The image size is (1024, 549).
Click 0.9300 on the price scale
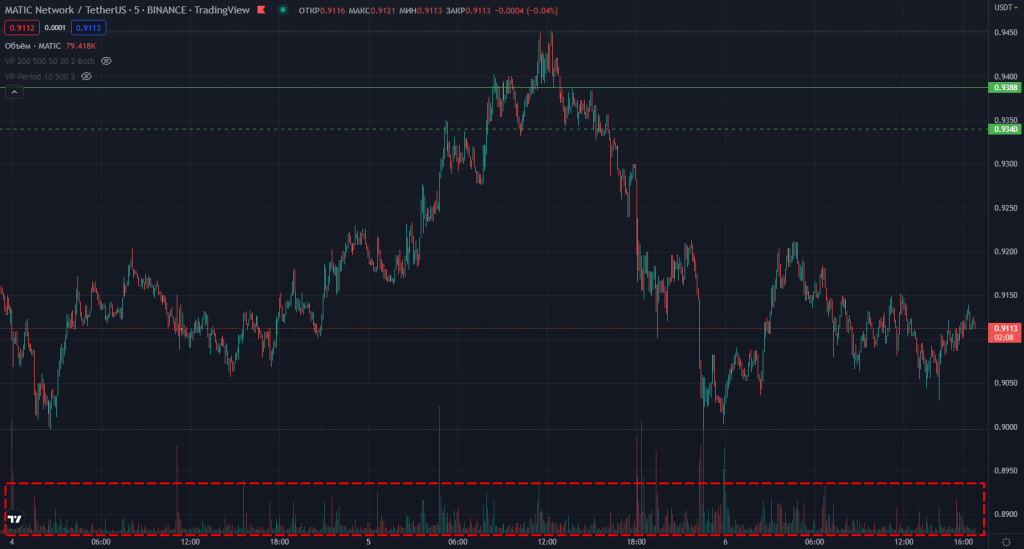tap(1006, 164)
